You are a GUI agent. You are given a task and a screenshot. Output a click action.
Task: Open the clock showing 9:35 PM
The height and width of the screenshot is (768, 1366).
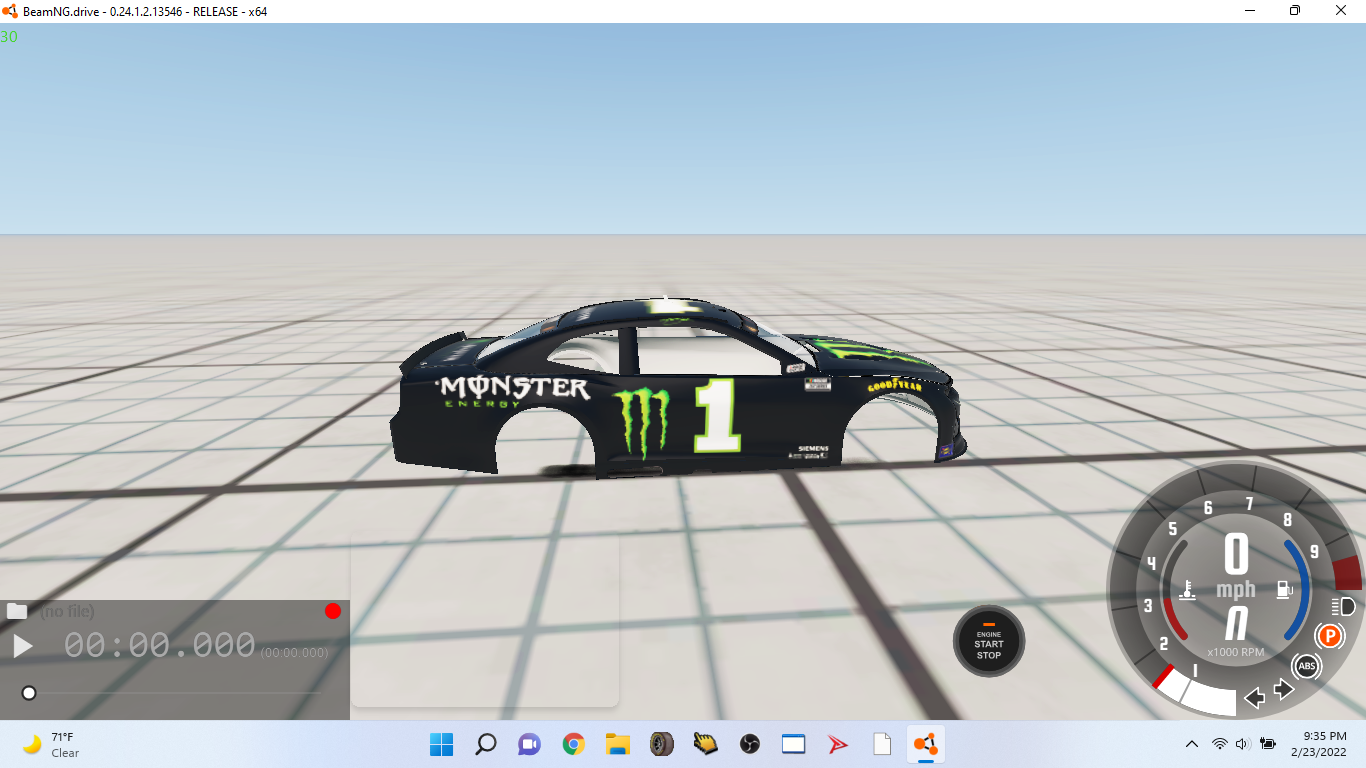point(1318,744)
